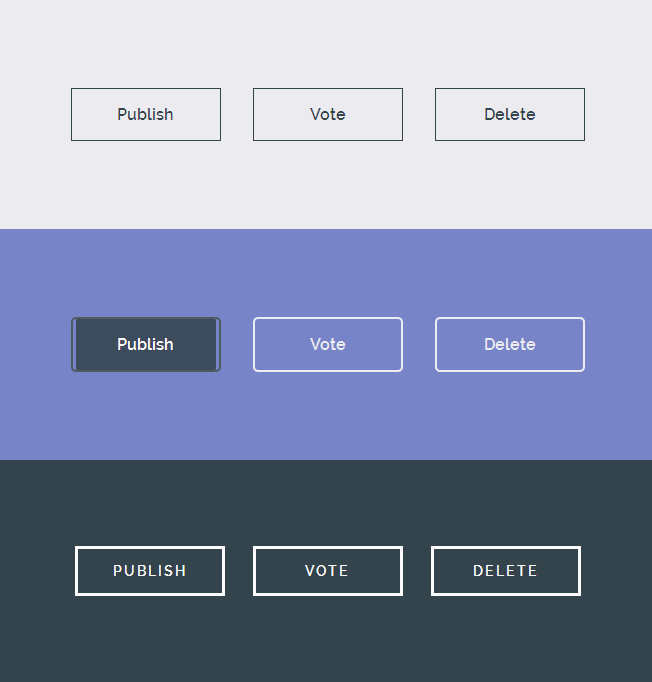Image resolution: width=652 pixels, height=682 pixels.
Task: Click the uppercase PUBLISH button
Action: [150, 571]
